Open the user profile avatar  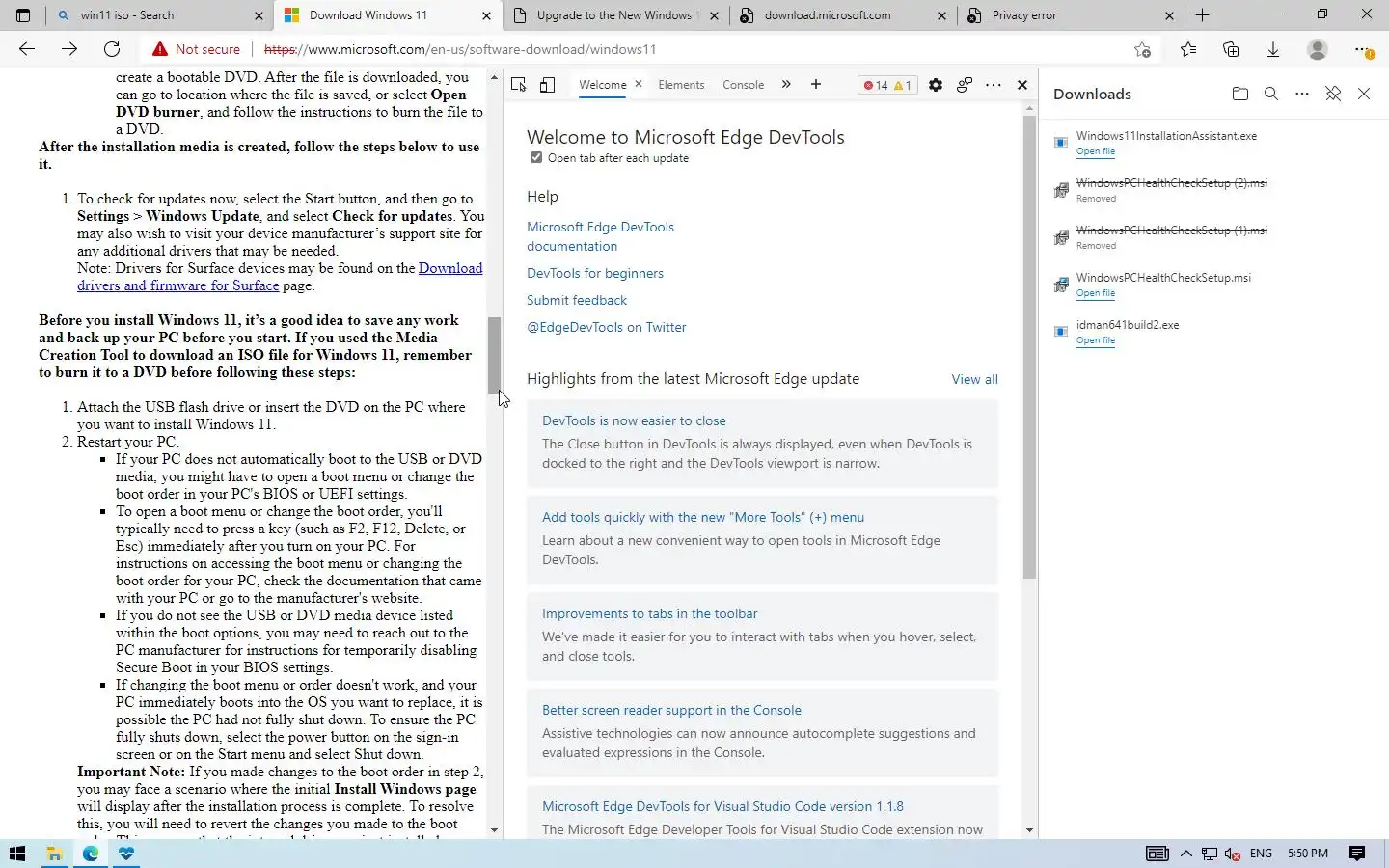coord(1318,49)
